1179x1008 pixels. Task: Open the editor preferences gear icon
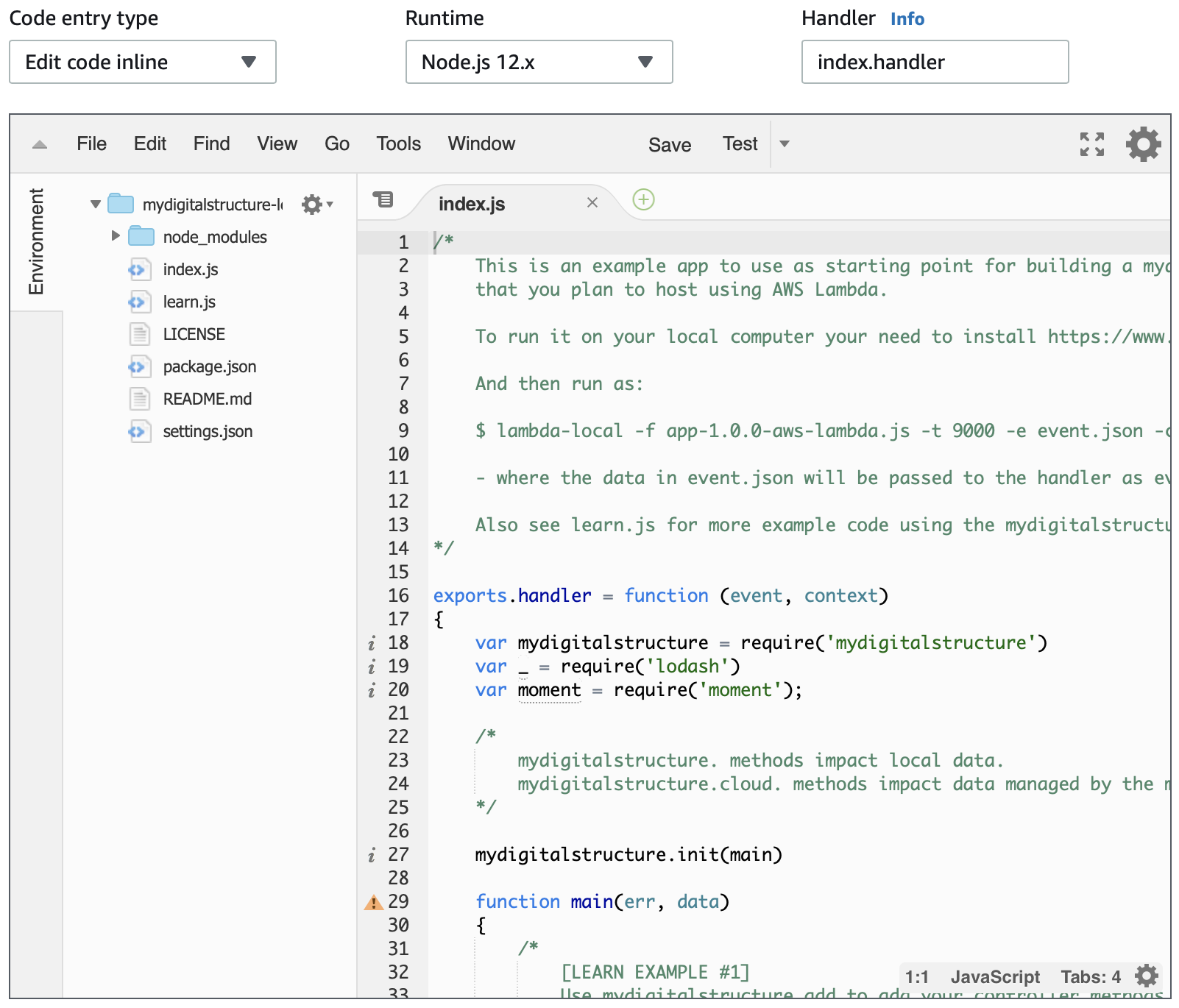click(1143, 144)
